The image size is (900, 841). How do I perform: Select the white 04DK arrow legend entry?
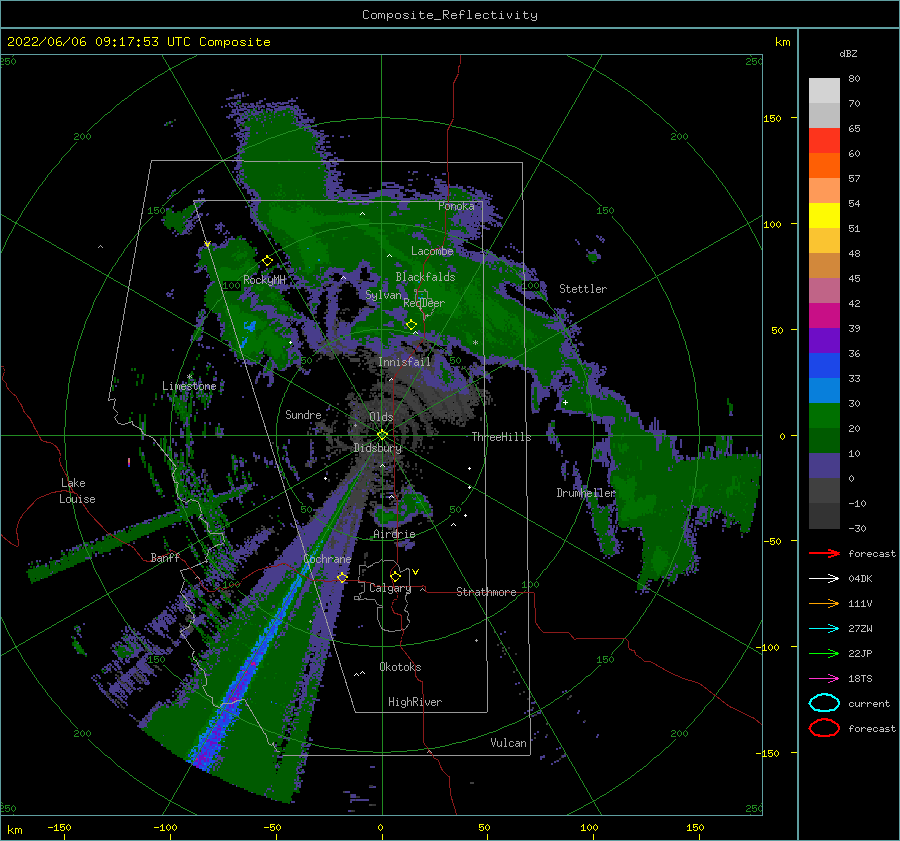[824, 579]
